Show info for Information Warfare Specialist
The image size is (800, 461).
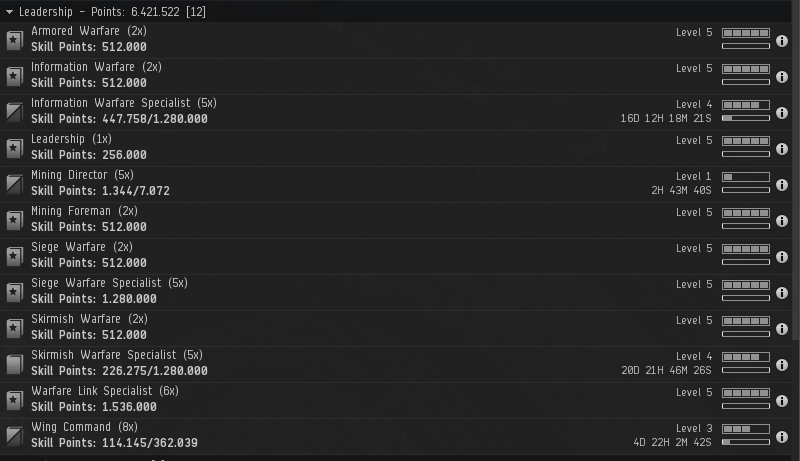click(781, 112)
